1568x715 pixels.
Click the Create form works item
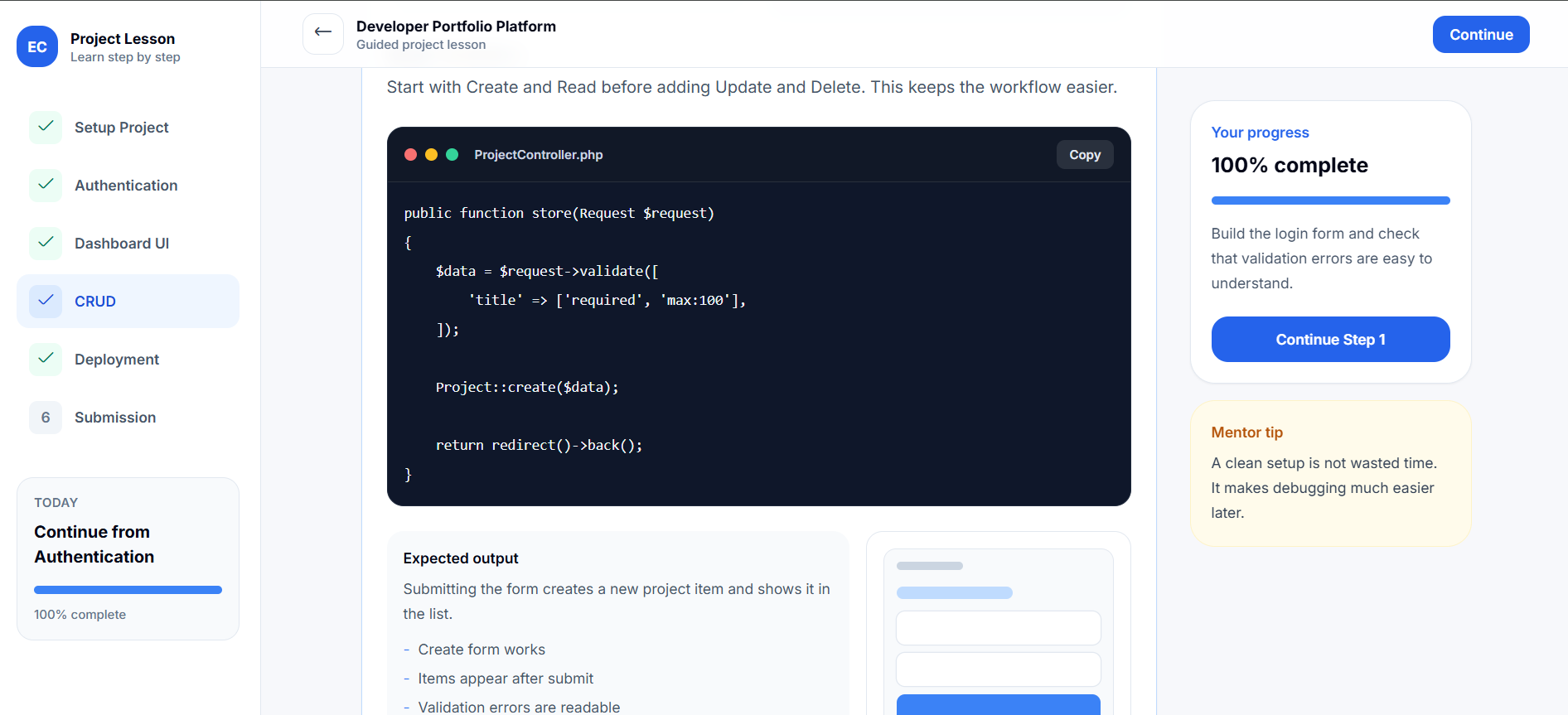point(482,650)
